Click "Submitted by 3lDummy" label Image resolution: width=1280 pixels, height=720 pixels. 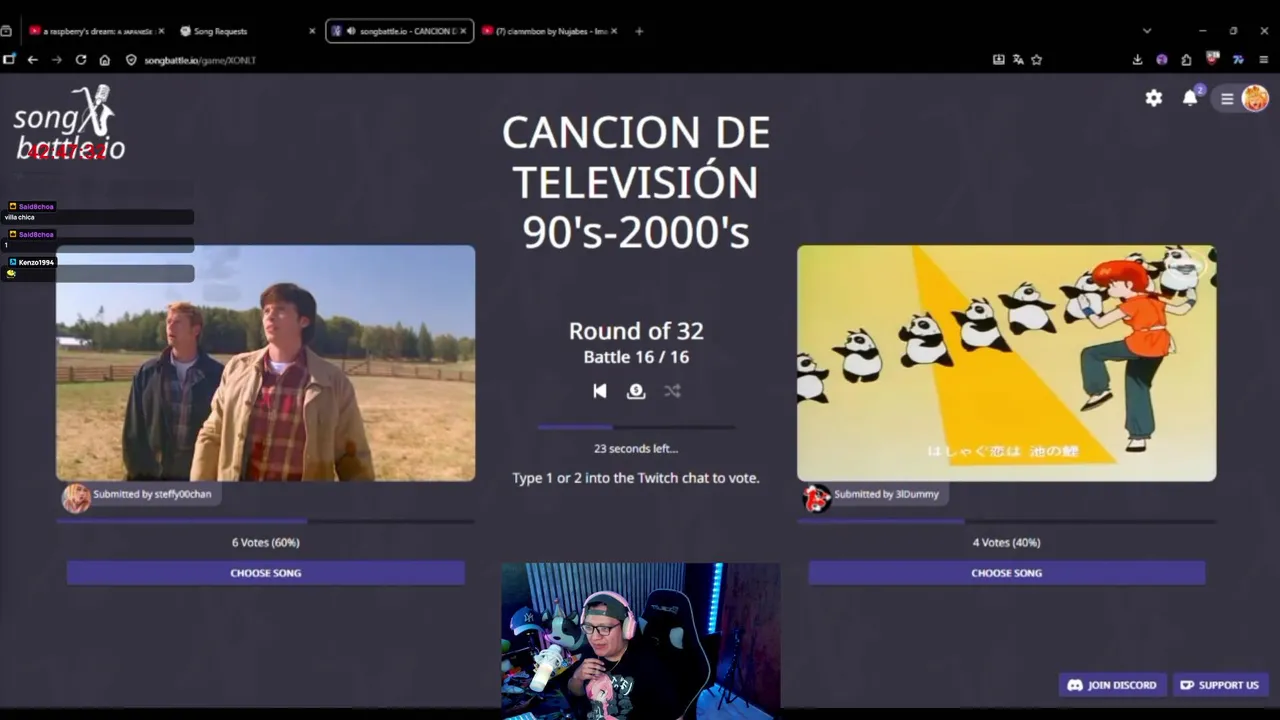tap(887, 494)
